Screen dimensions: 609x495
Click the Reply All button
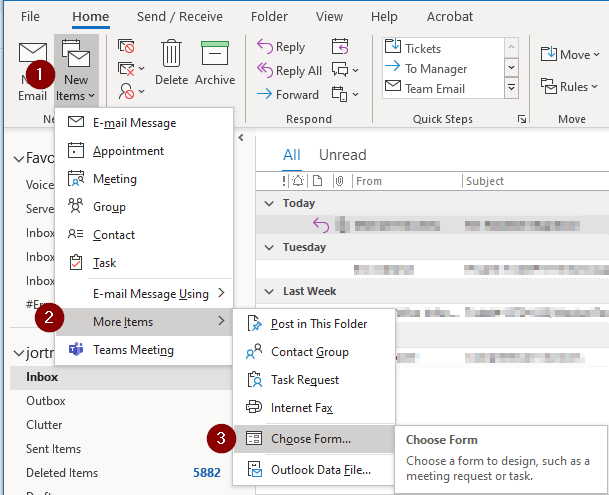pyautogui.click(x=289, y=71)
